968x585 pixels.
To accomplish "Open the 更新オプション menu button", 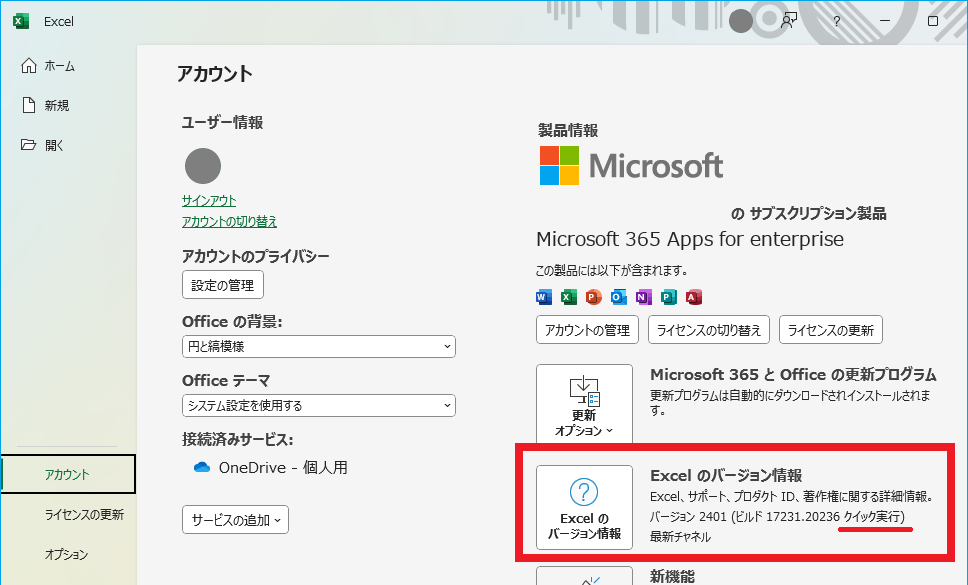I will coord(584,405).
